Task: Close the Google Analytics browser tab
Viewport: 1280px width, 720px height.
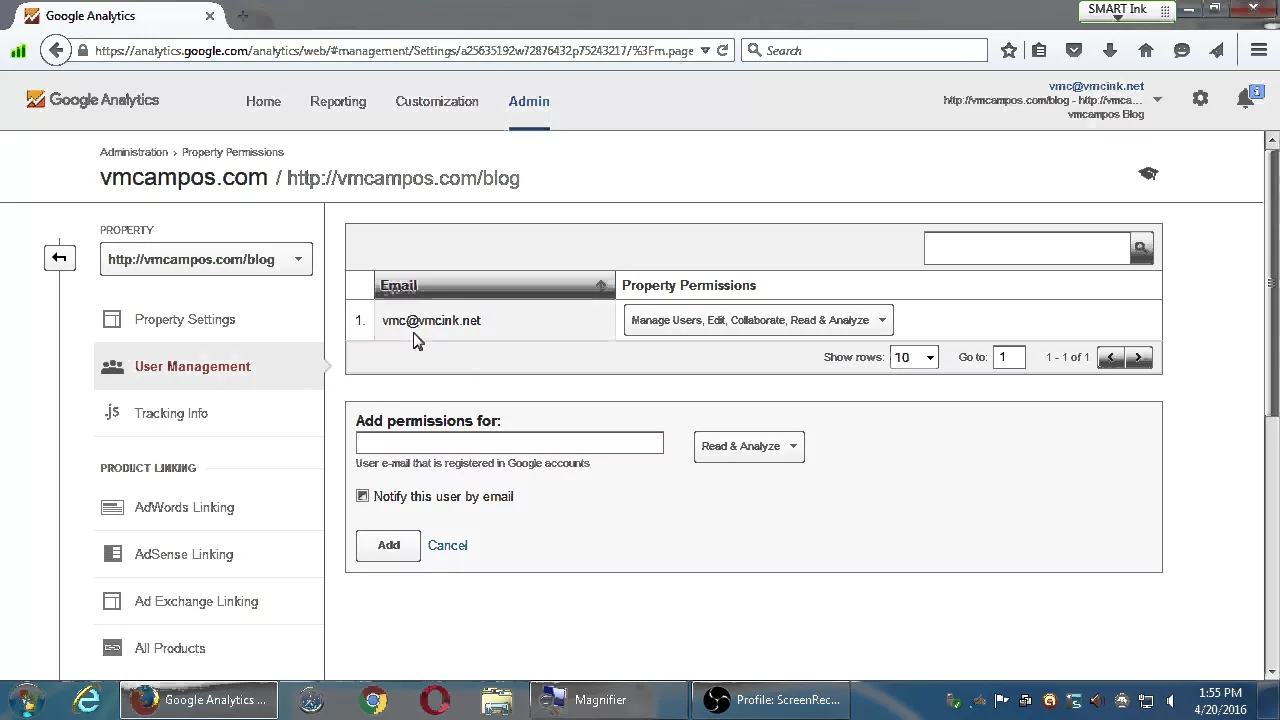Action: click(210, 16)
